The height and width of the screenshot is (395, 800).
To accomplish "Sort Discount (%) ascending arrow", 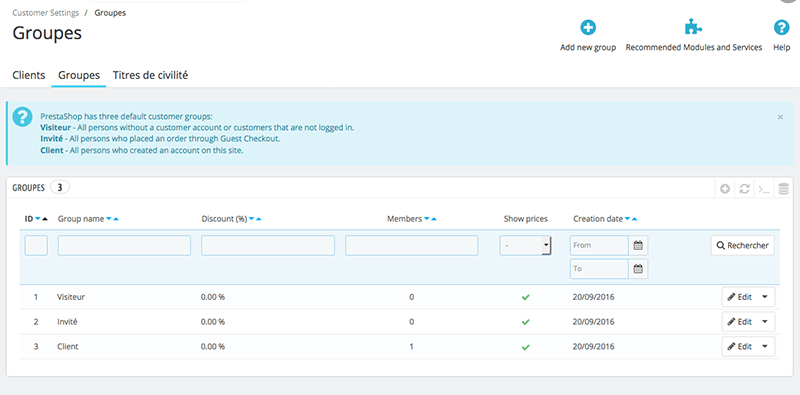I will 259,219.
